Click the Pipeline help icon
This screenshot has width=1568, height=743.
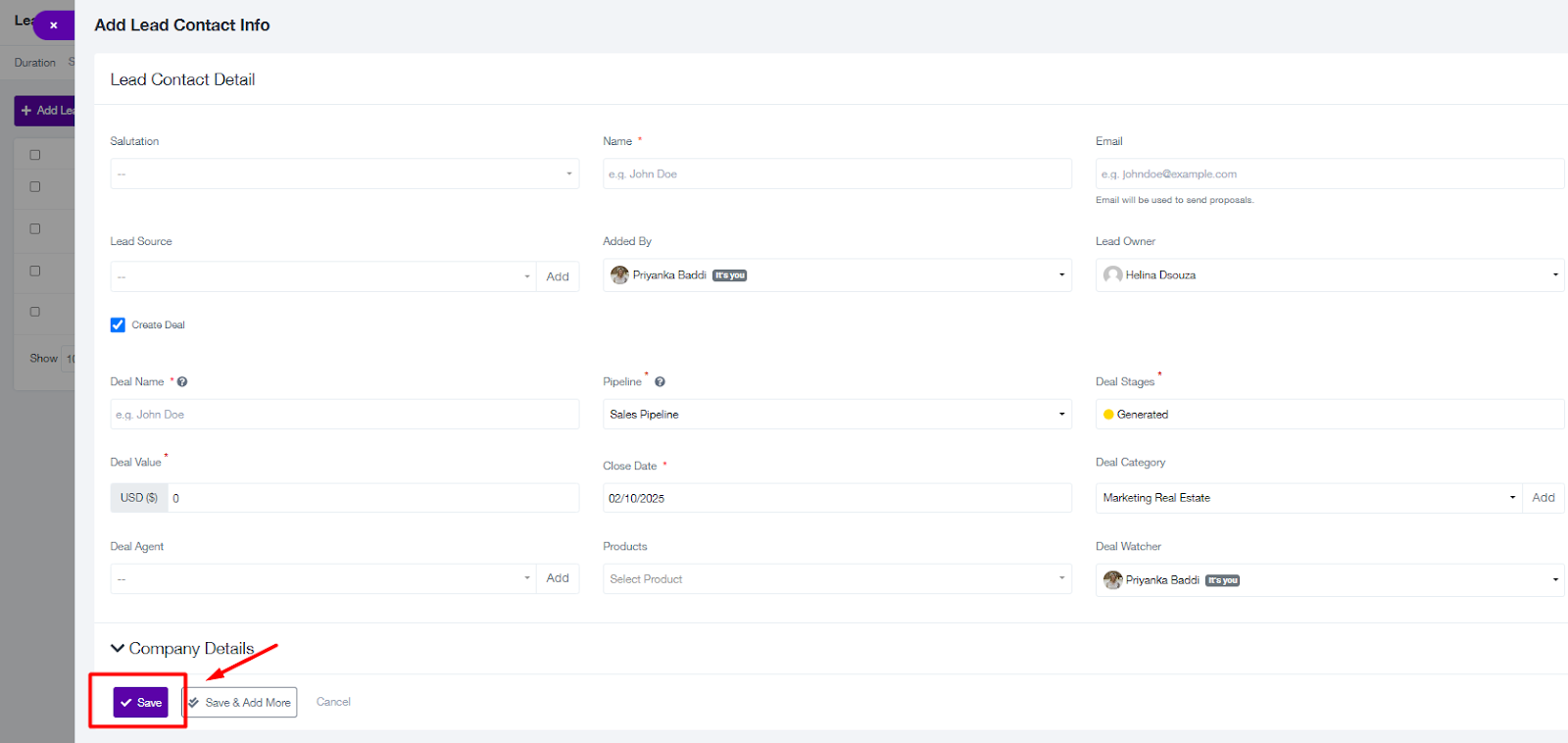(660, 382)
